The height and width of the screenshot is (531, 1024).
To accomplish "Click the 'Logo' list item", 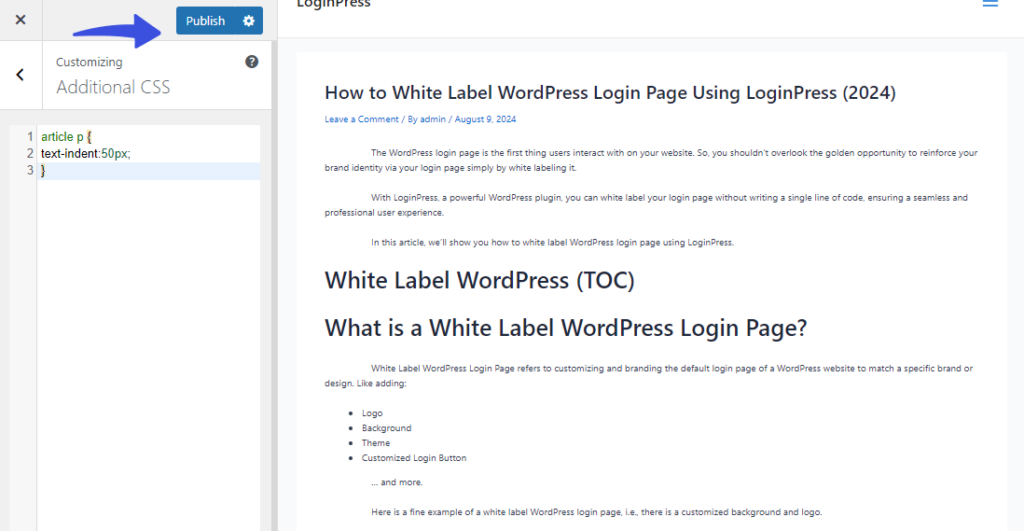I will 372,413.
